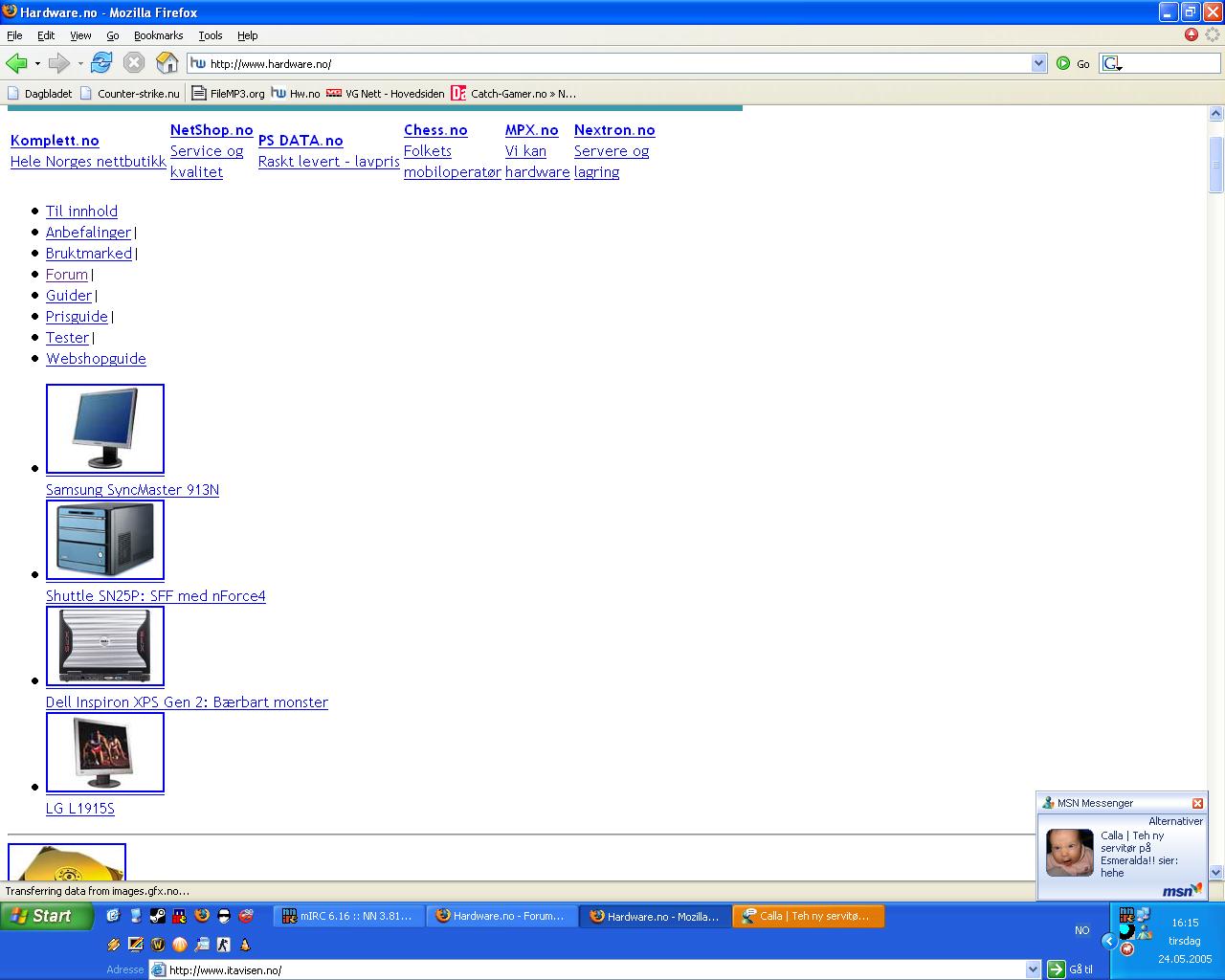Viewport: 1225px width, 980px height.
Task: Open the Bookmarks menu
Action: 158,35
